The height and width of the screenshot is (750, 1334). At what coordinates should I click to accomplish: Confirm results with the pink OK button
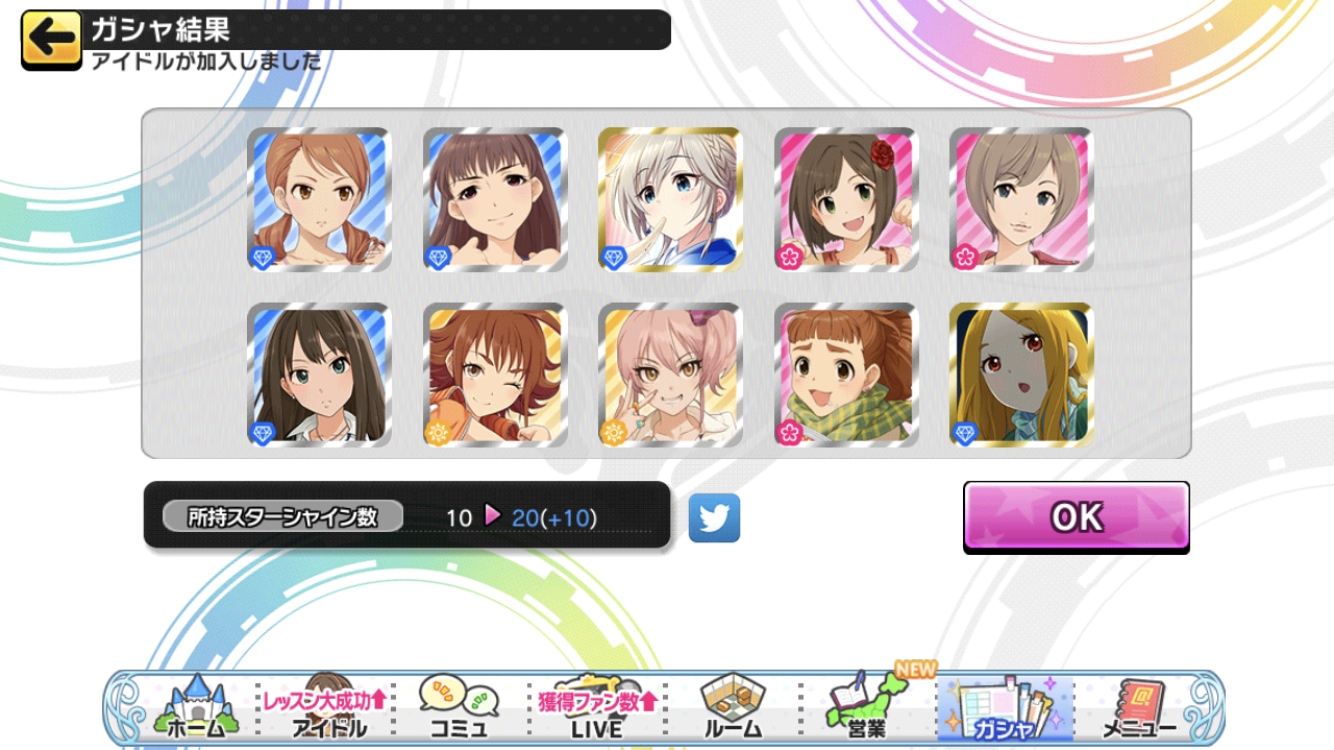[x=1076, y=517]
